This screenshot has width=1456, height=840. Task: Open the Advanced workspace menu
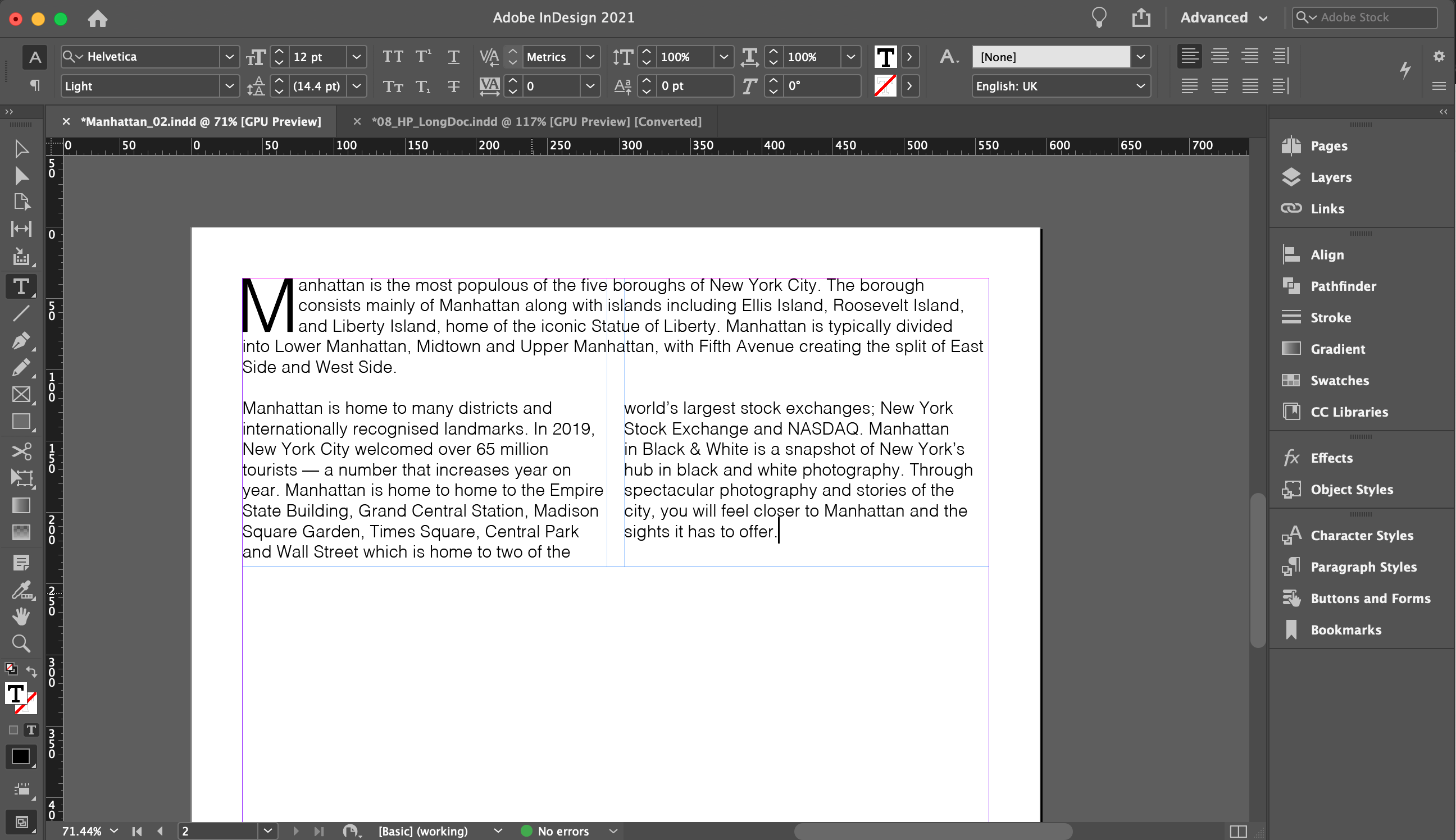1223,17
